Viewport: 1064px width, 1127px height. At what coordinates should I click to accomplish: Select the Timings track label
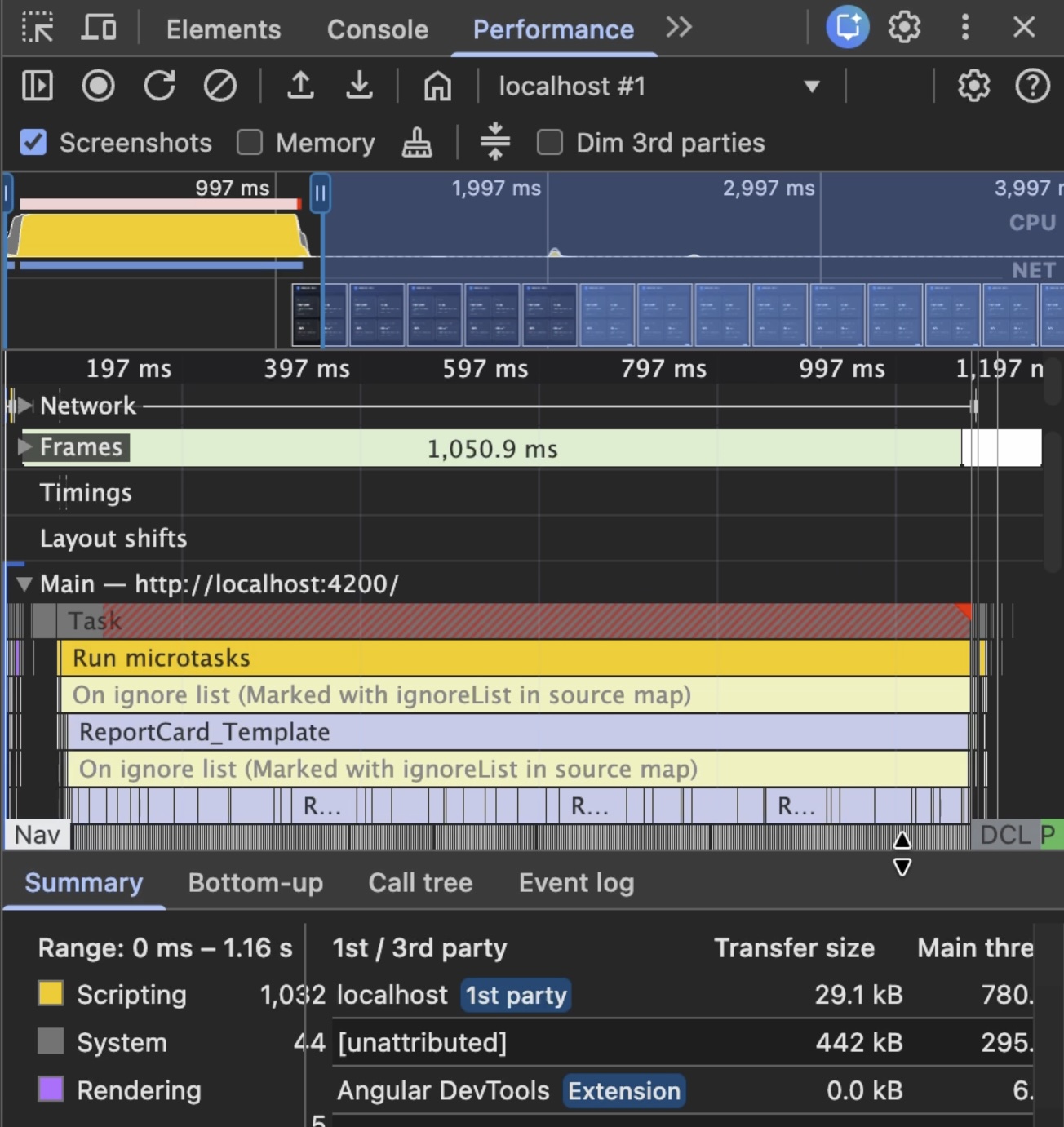(x=86, y=492)
